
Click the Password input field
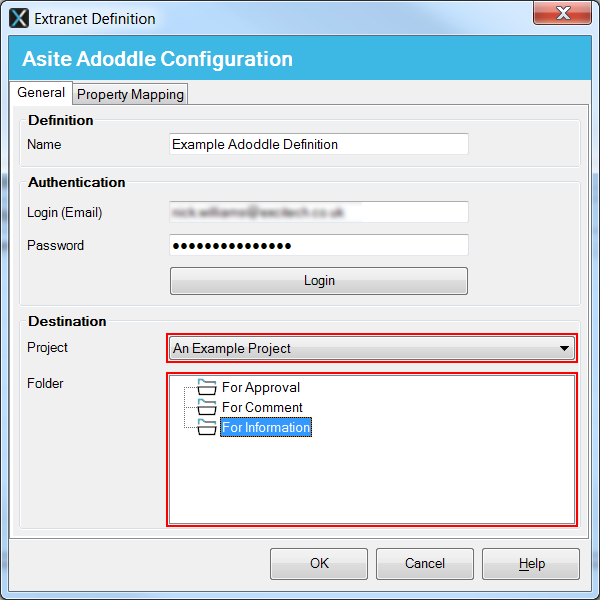click(319, 246)
